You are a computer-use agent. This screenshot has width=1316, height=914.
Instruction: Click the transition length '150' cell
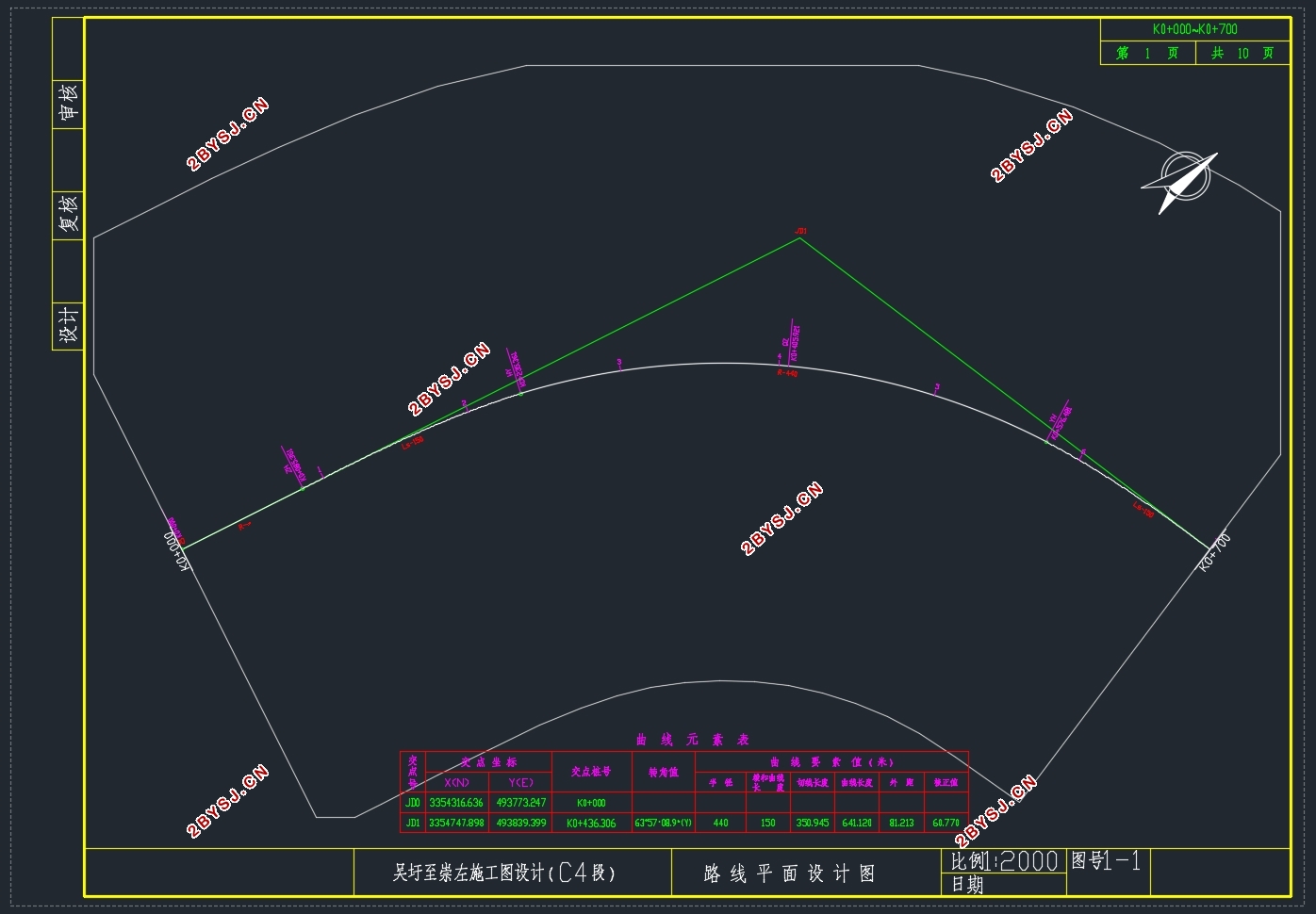tap(768, 823)
